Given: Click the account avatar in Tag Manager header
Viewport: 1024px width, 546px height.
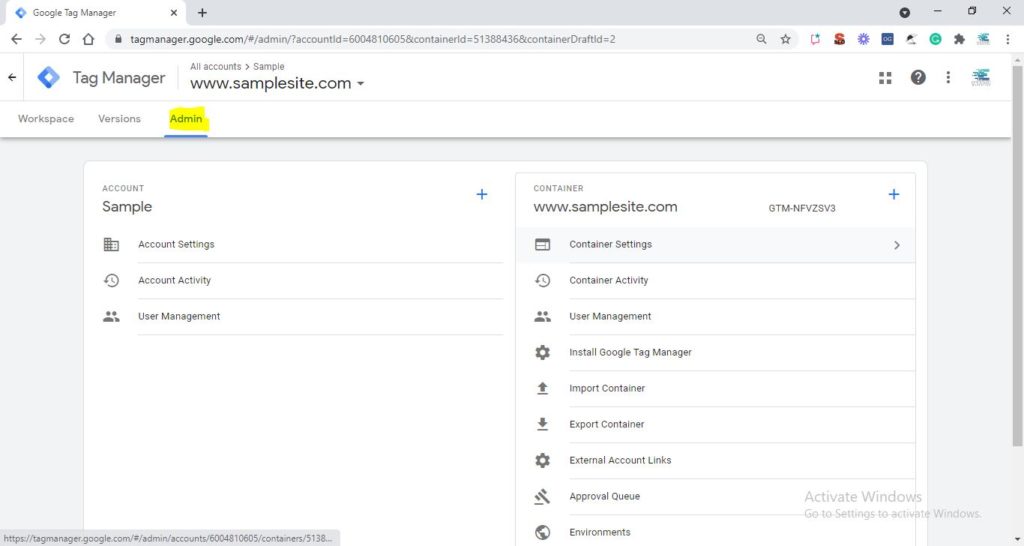Looking at the screenshot, I should (x=980, y=77).
